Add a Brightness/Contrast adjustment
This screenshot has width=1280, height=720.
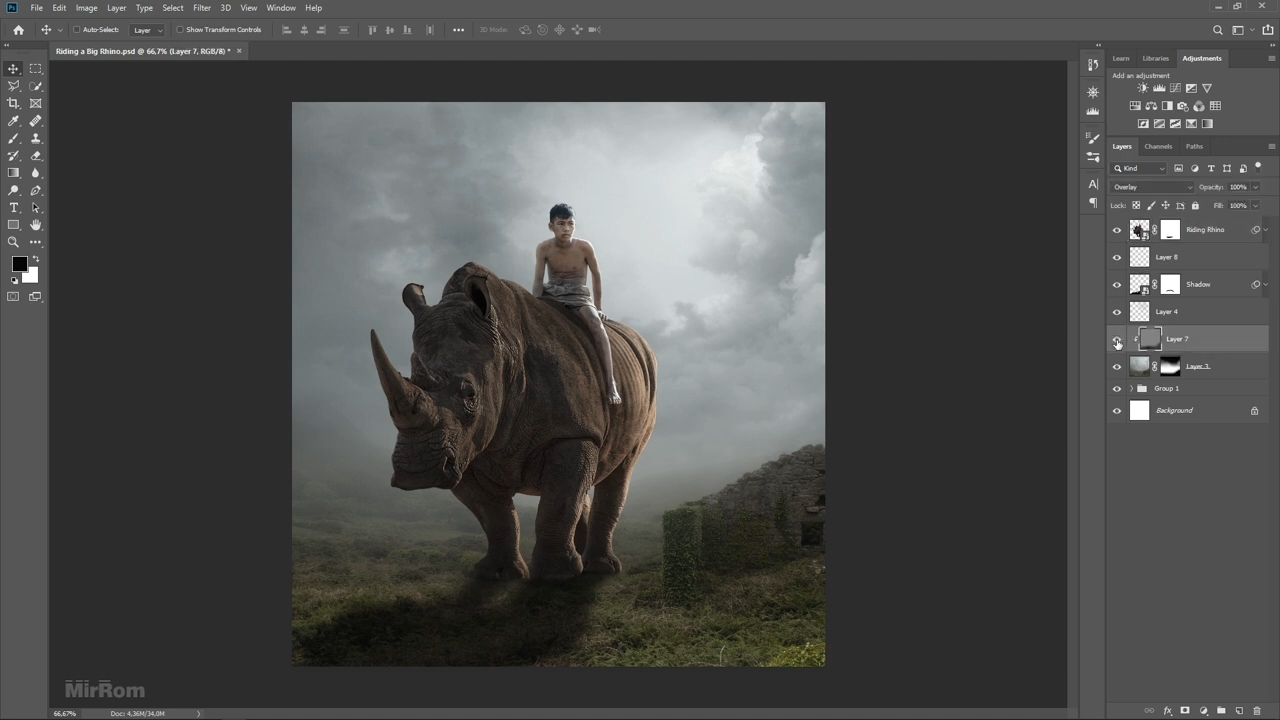click(1143, 88)
